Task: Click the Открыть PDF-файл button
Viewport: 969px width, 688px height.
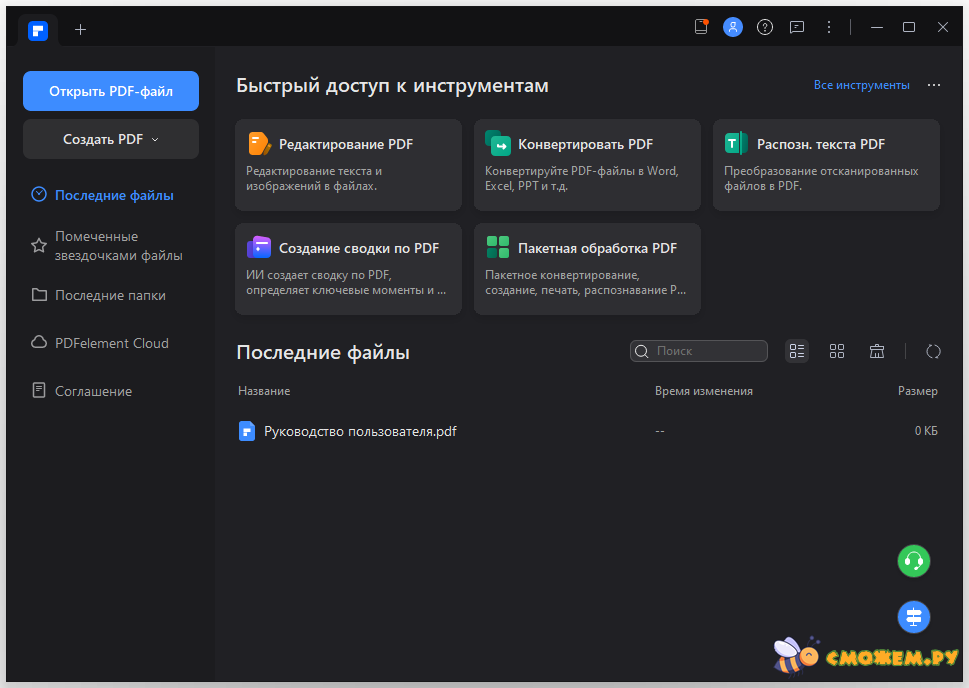Action: pyautogui.click(x=111, y=91)
